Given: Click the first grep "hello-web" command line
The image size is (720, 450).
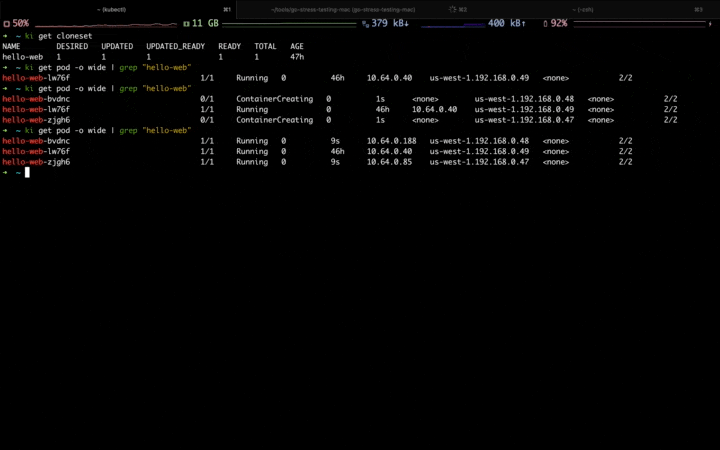Looking at the screenshot, I should coord(108,68).
